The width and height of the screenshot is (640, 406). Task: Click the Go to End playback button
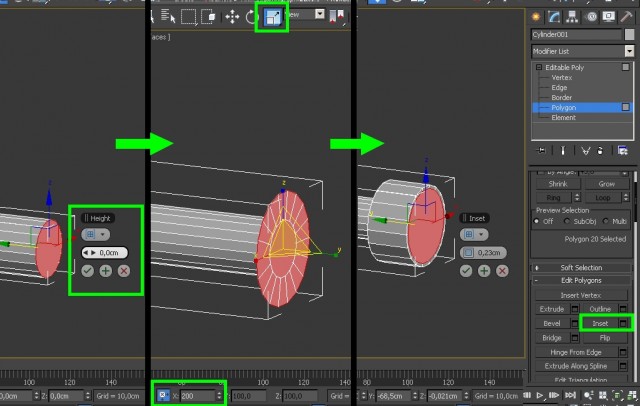(570, 395)
